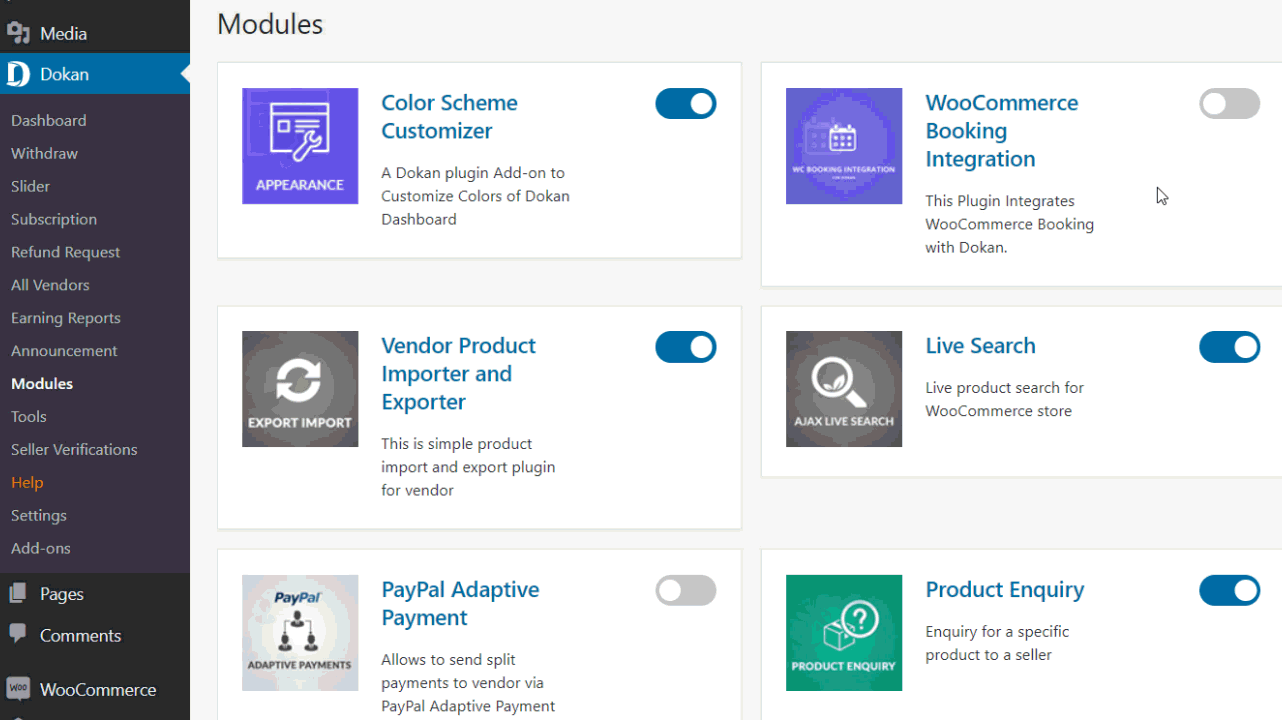The height and width of the screenshot is (720, 1282).
Task: Open Refund Request submenu
Action: tap(65, 252)
